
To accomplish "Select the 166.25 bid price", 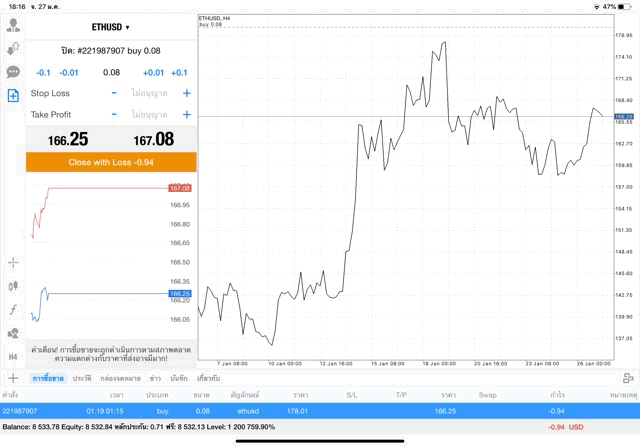I will [x=68, y=140].
